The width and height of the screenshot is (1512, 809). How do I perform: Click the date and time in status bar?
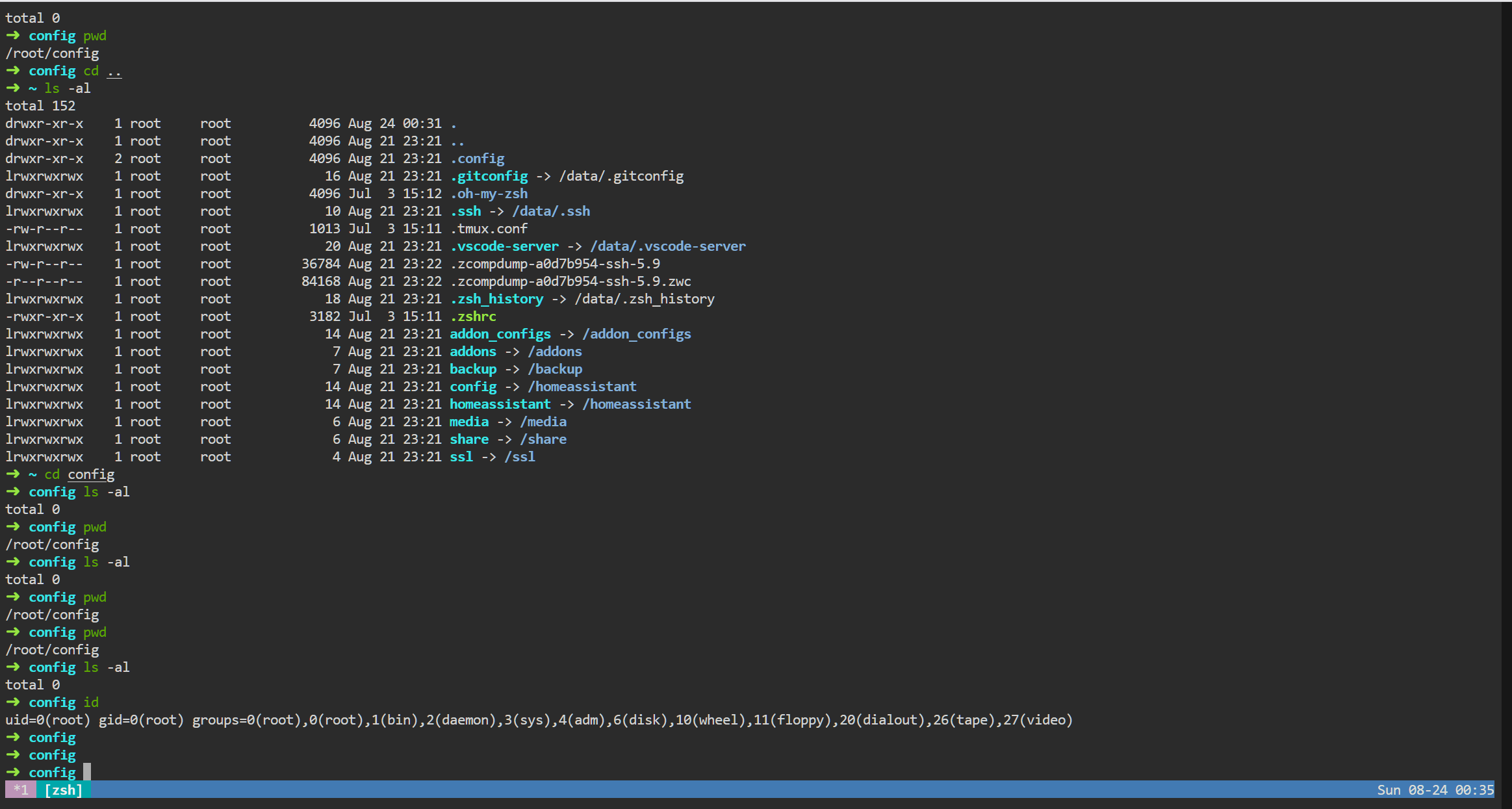[1435, 790]
